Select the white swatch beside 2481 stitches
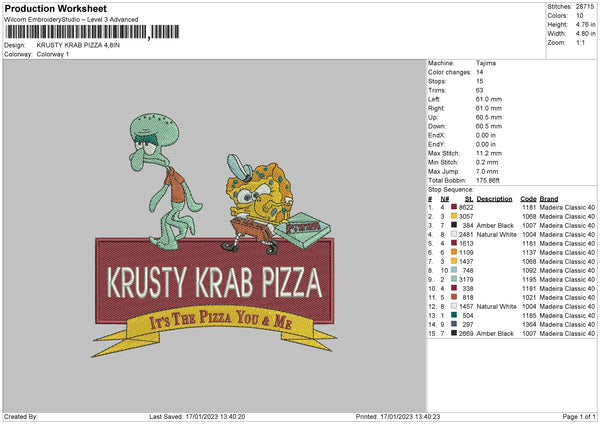Viewport: 600px width, 424px height. [454, 234]
